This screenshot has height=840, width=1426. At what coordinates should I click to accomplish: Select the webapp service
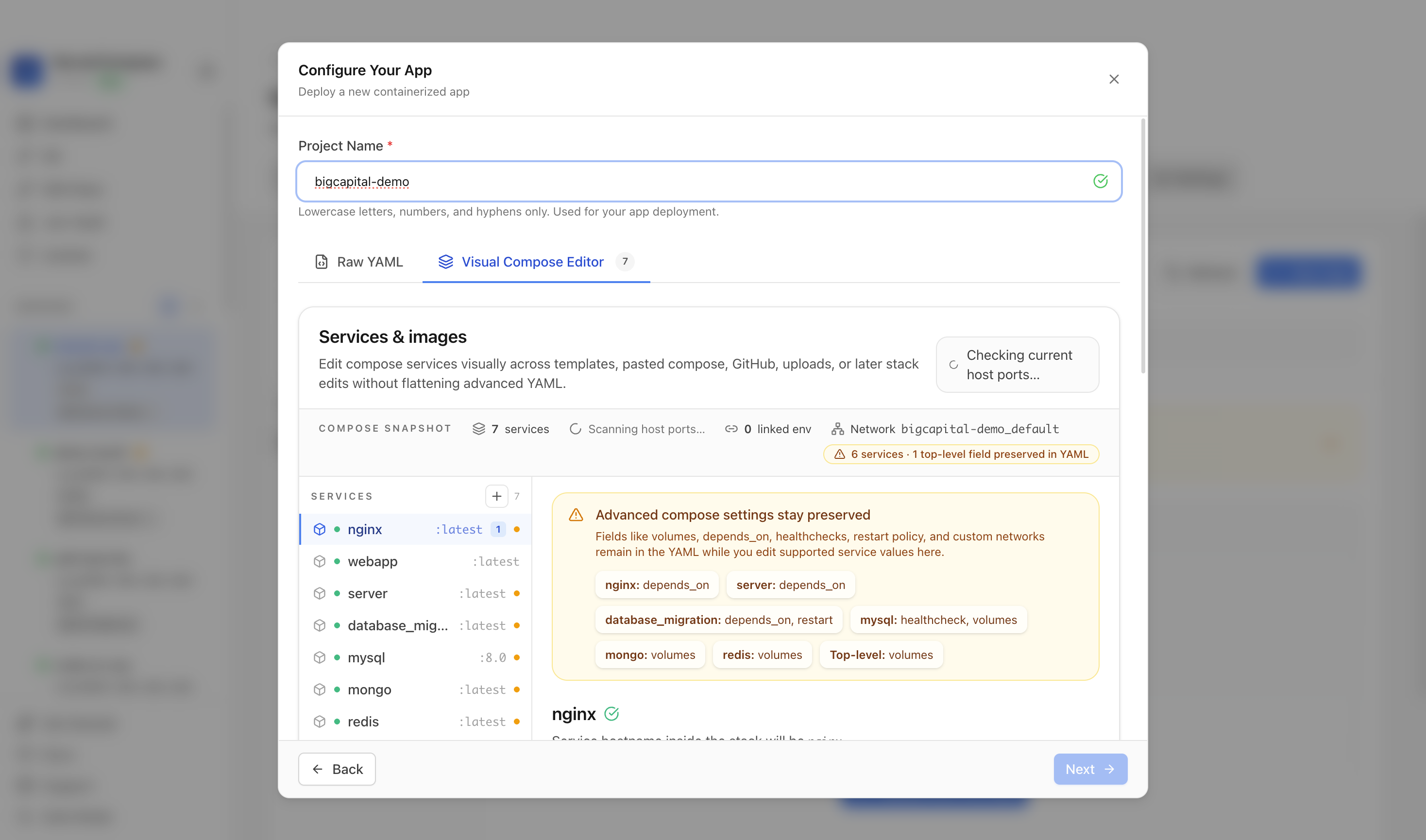(415, 561)
